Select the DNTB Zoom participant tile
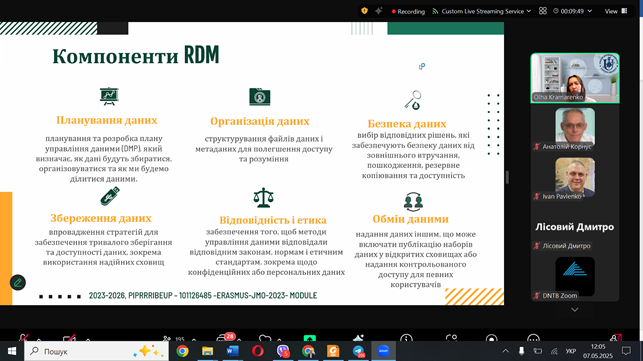Viewport: 643px width, 361px height. [x=575, y=277]
